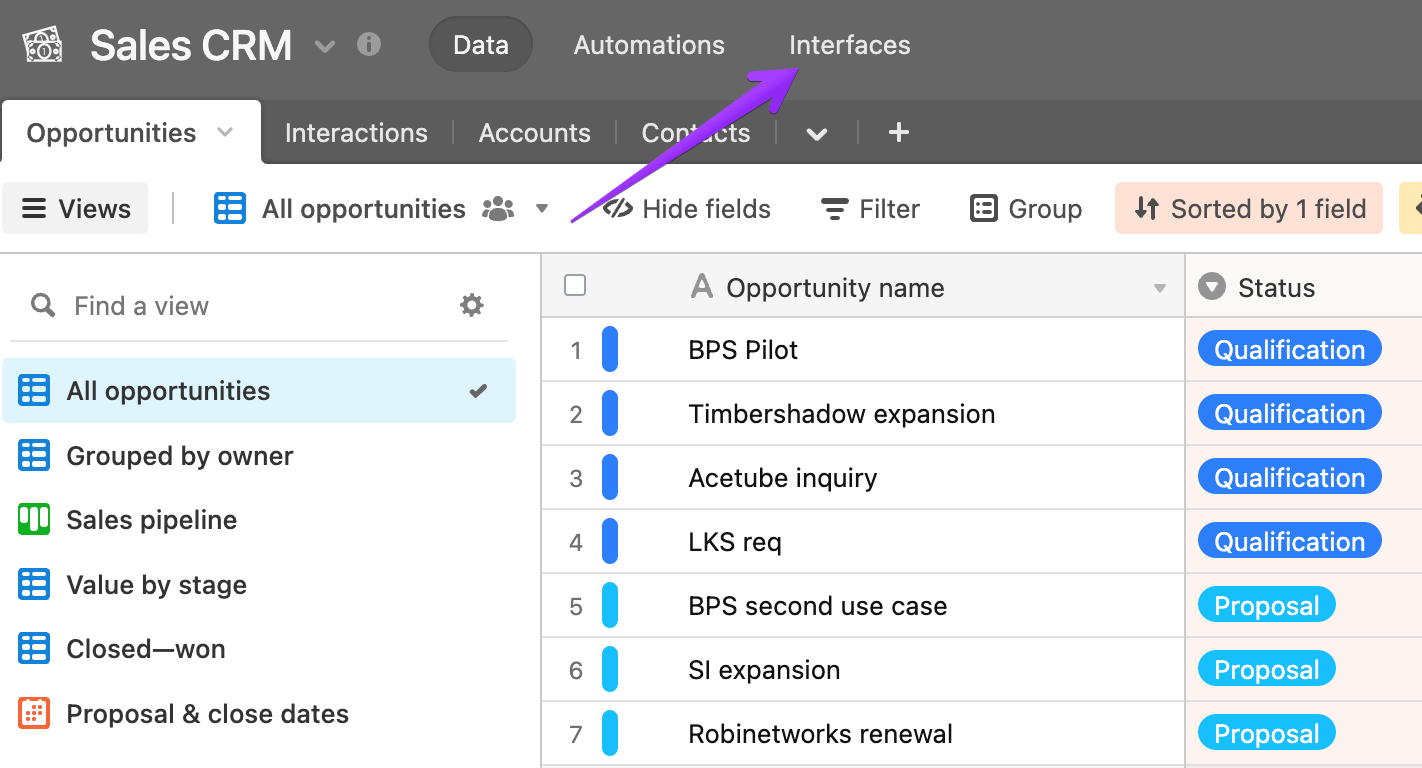Expand the hidden tables chevron after Contacts
Screen dimensions: 1422x768
[817, 134]
